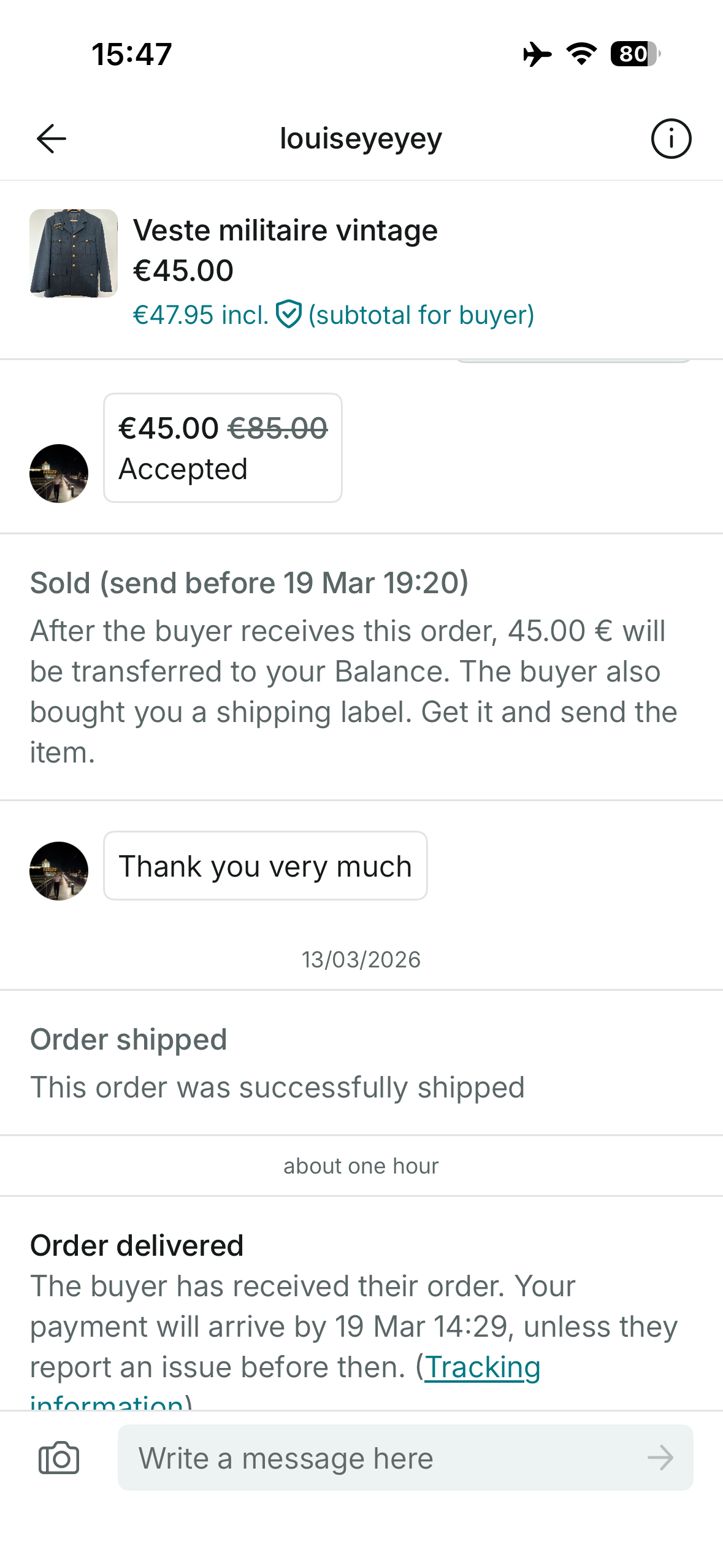Screen dimensions: 723x1568
Task: Open the Tracking information link
Action: click(x=482, y=1367)
